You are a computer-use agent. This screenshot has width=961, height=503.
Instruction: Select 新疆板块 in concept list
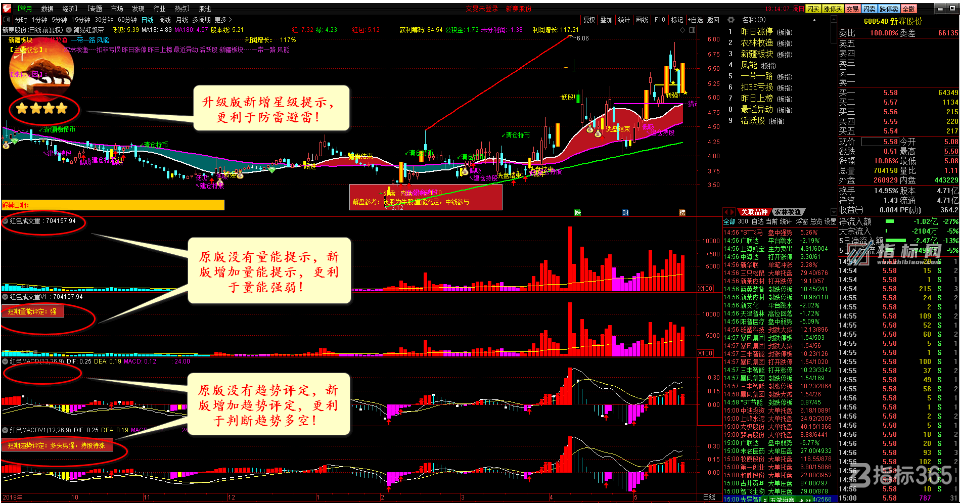pos(757,54)
